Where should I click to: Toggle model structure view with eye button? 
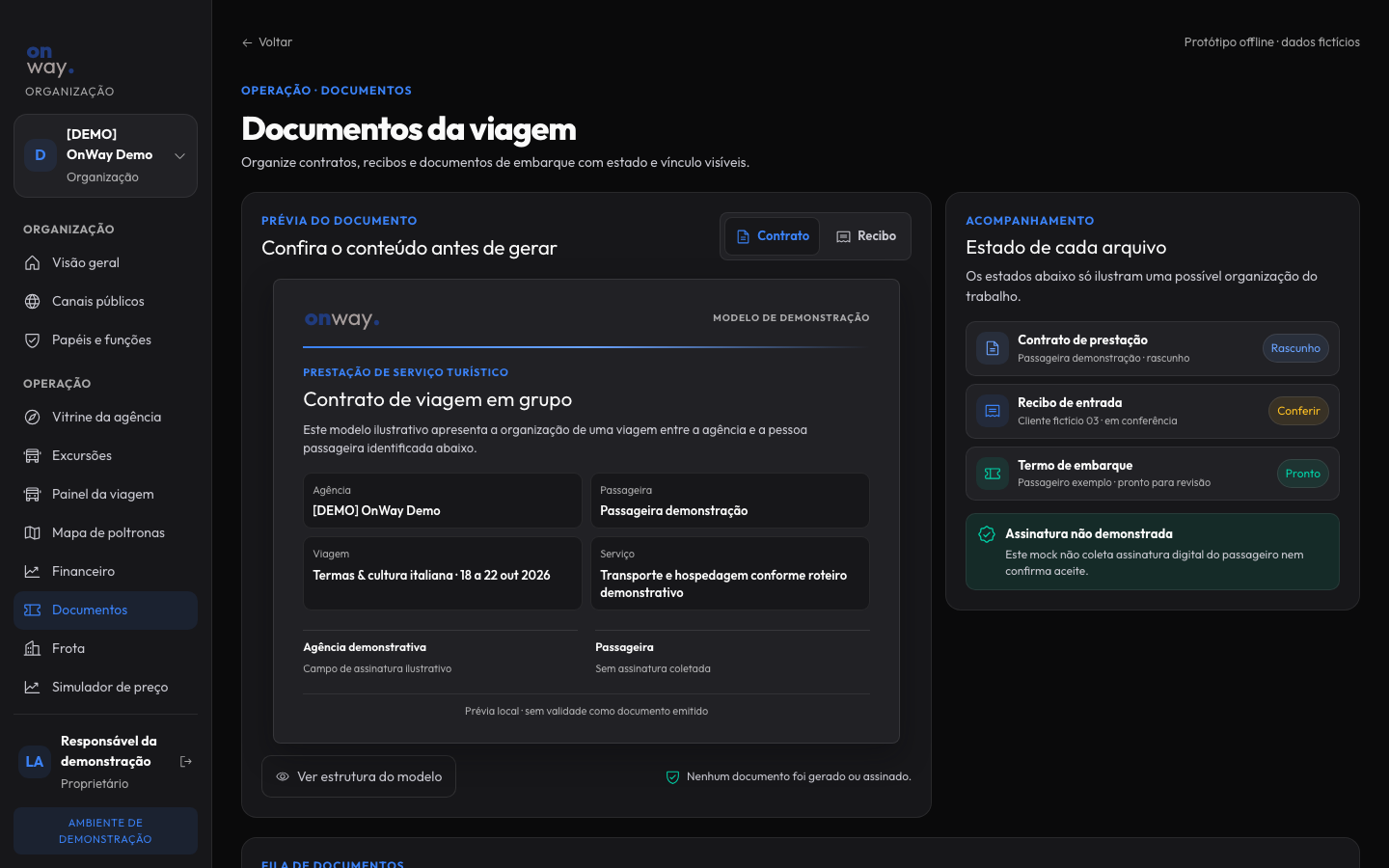[x=359, y=776]
